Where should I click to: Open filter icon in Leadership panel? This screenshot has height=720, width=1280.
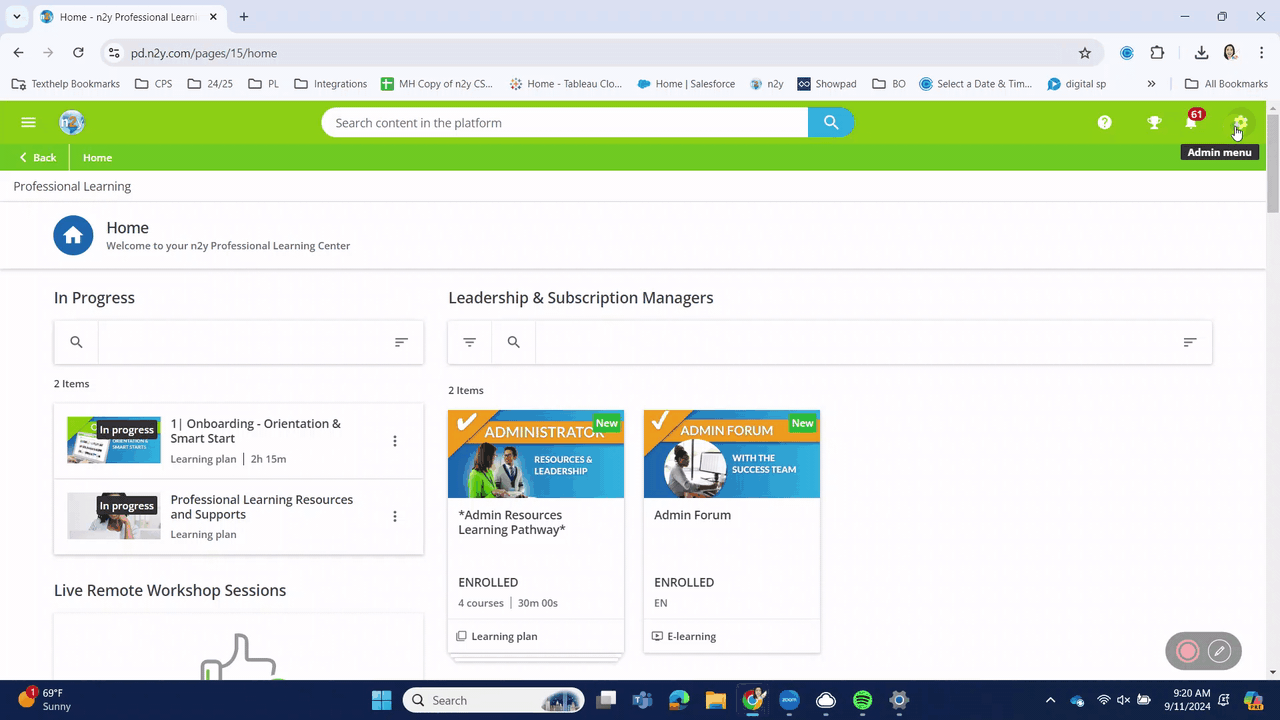(470, 342)
